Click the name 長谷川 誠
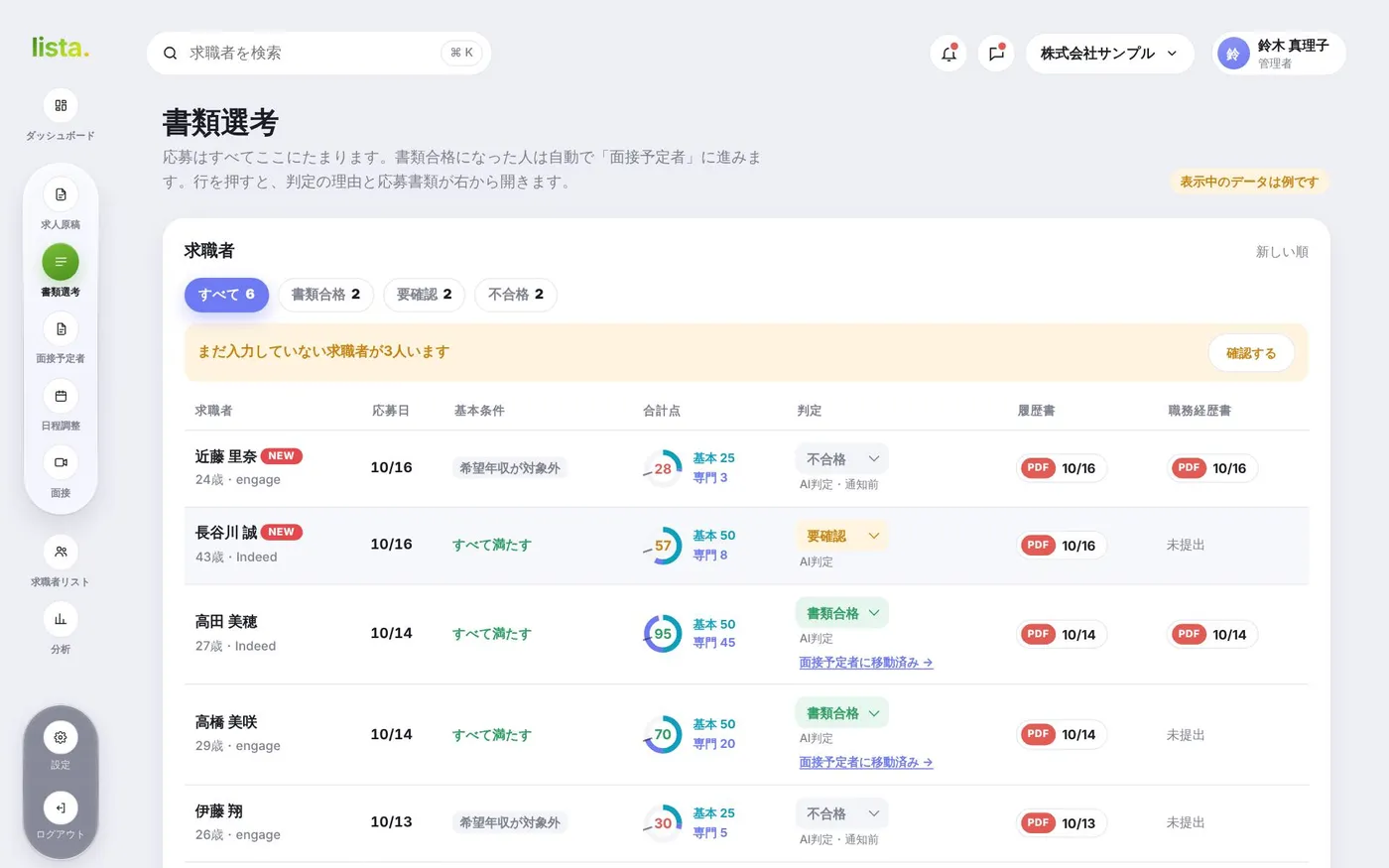 pos(226,533)
